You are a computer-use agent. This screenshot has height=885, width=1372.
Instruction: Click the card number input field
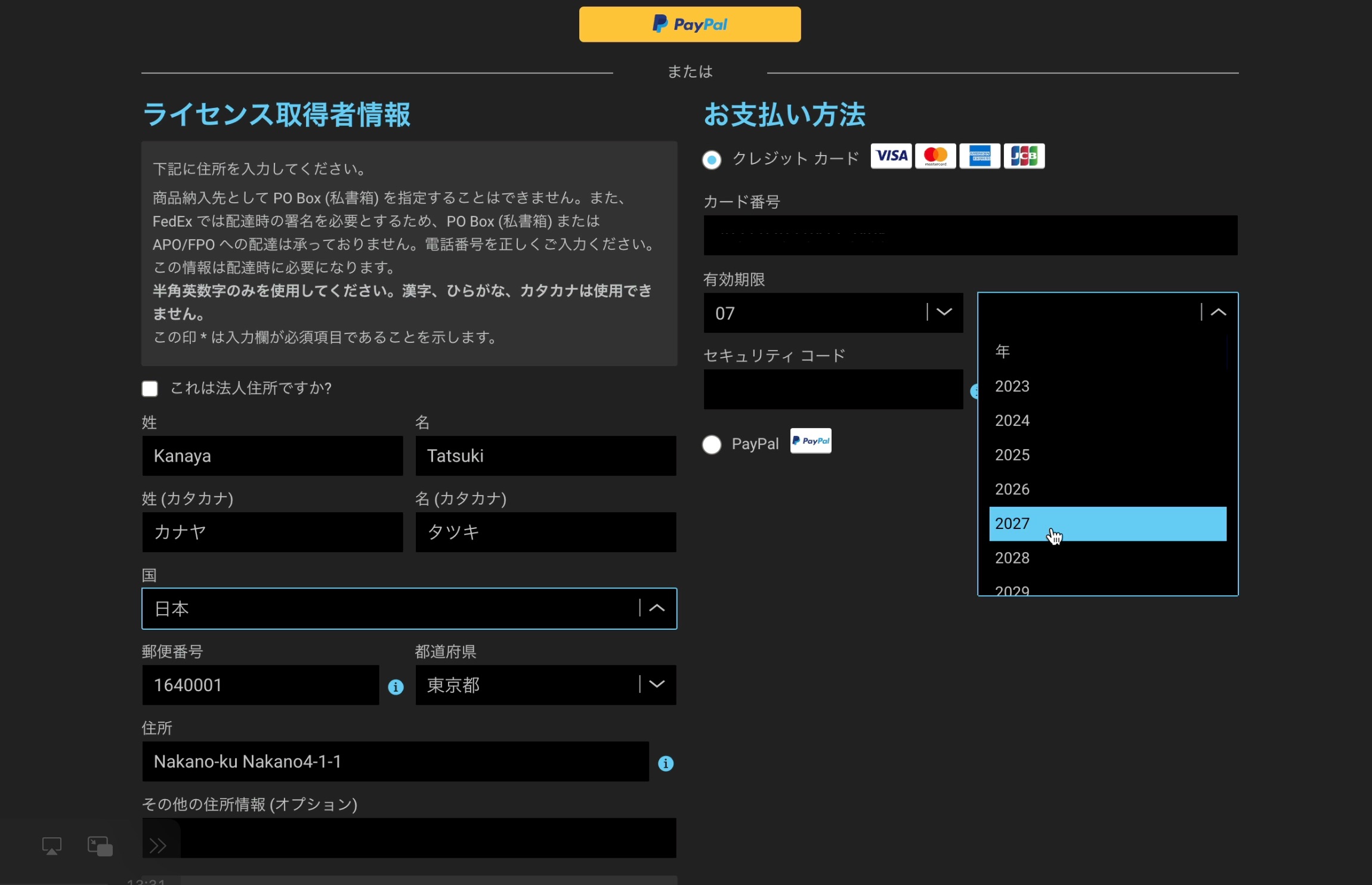pos(971,236)
